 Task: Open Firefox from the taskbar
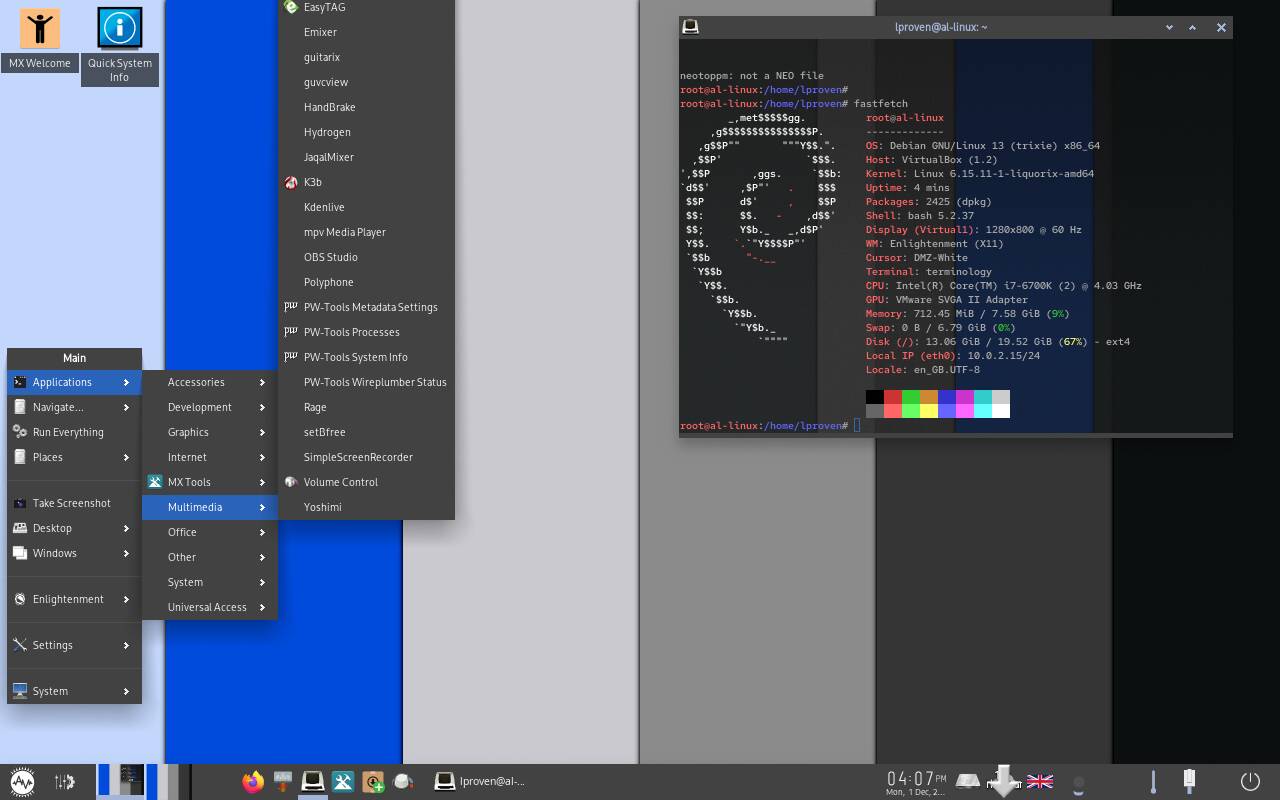pos(253,781)
